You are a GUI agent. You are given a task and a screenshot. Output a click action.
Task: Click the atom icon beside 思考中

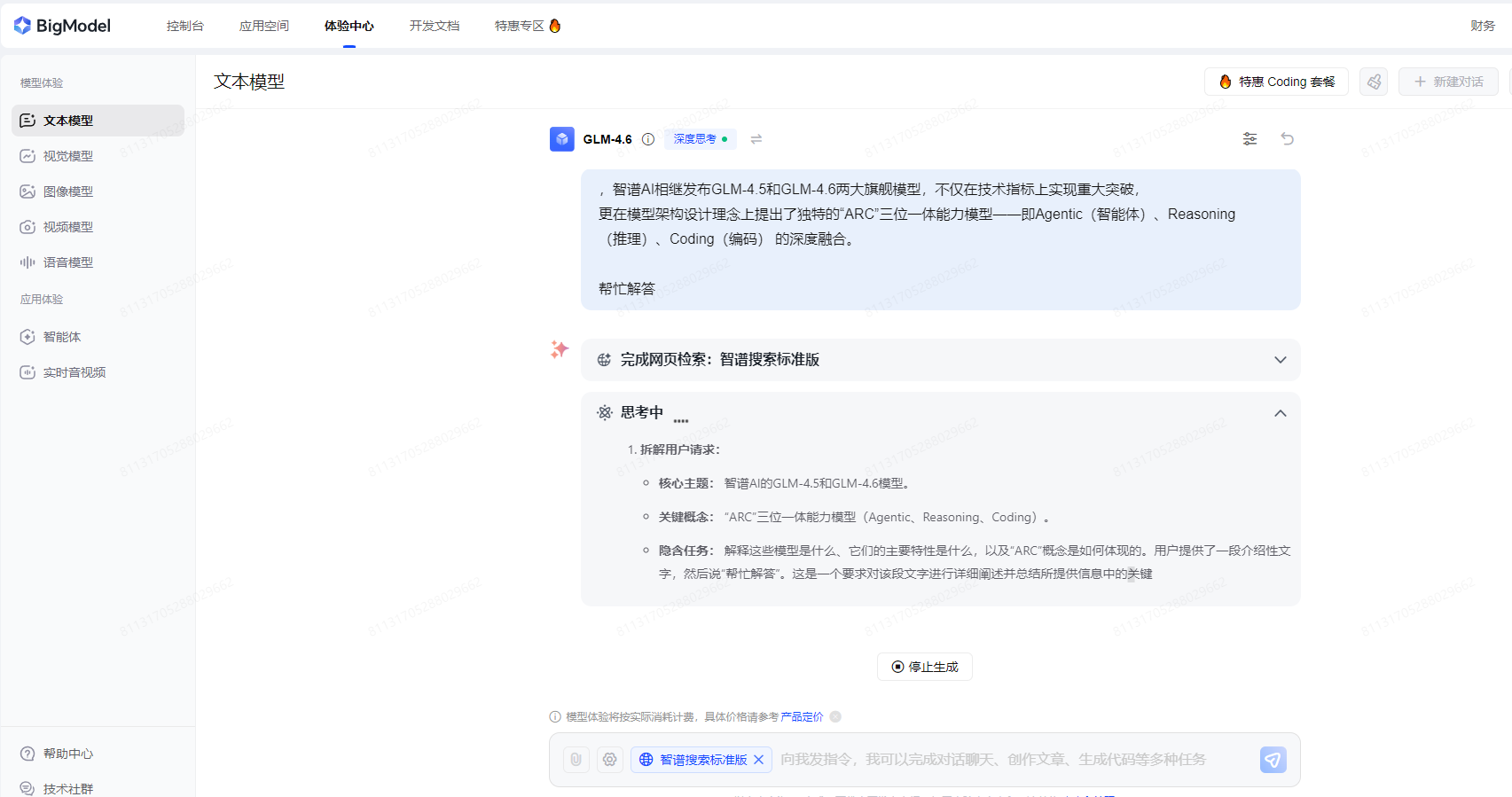(605, 412)
